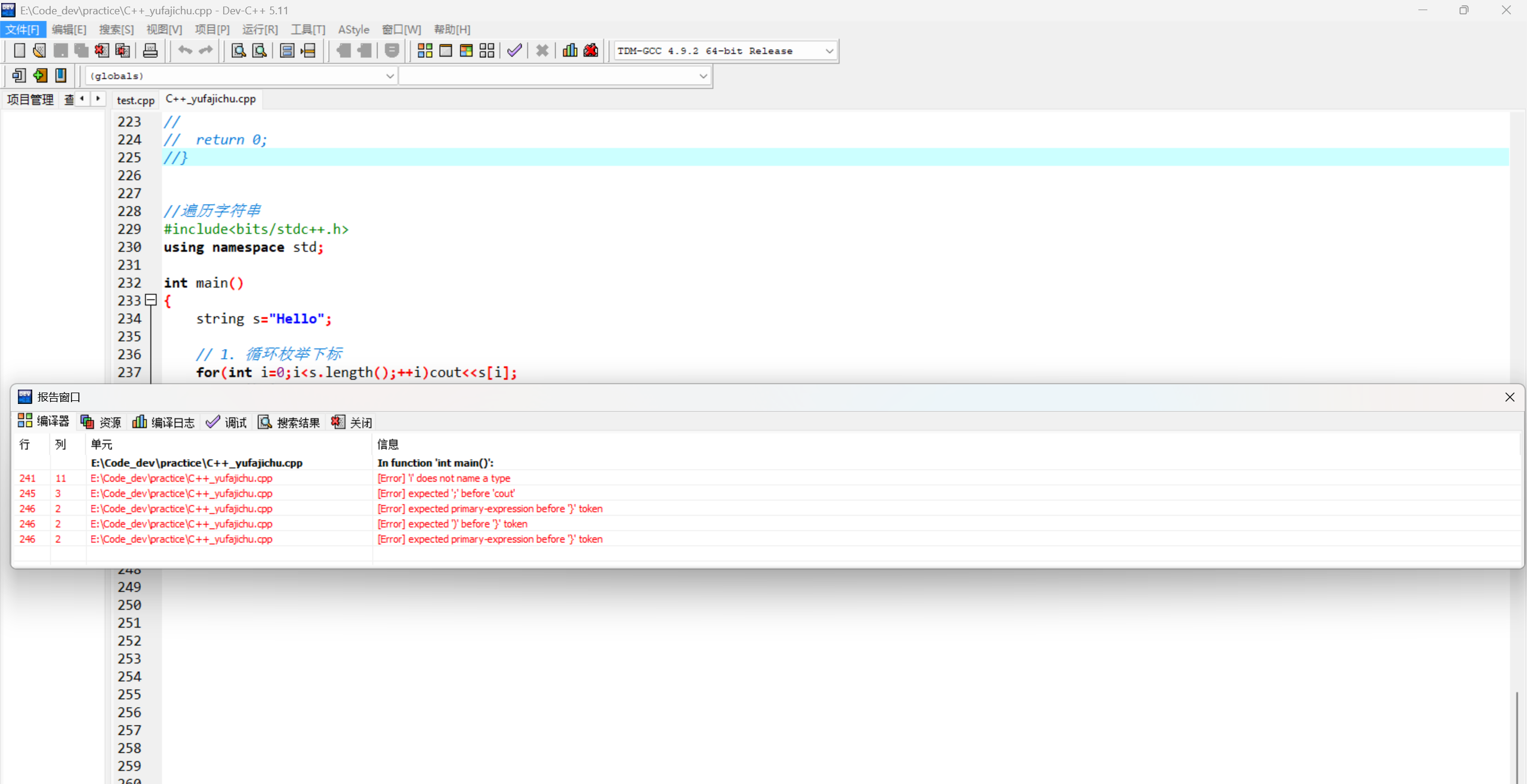Open the TDM-GCC compiler selection dropdown
This screenshot has width=1527, height=784.
coord(829,51)
